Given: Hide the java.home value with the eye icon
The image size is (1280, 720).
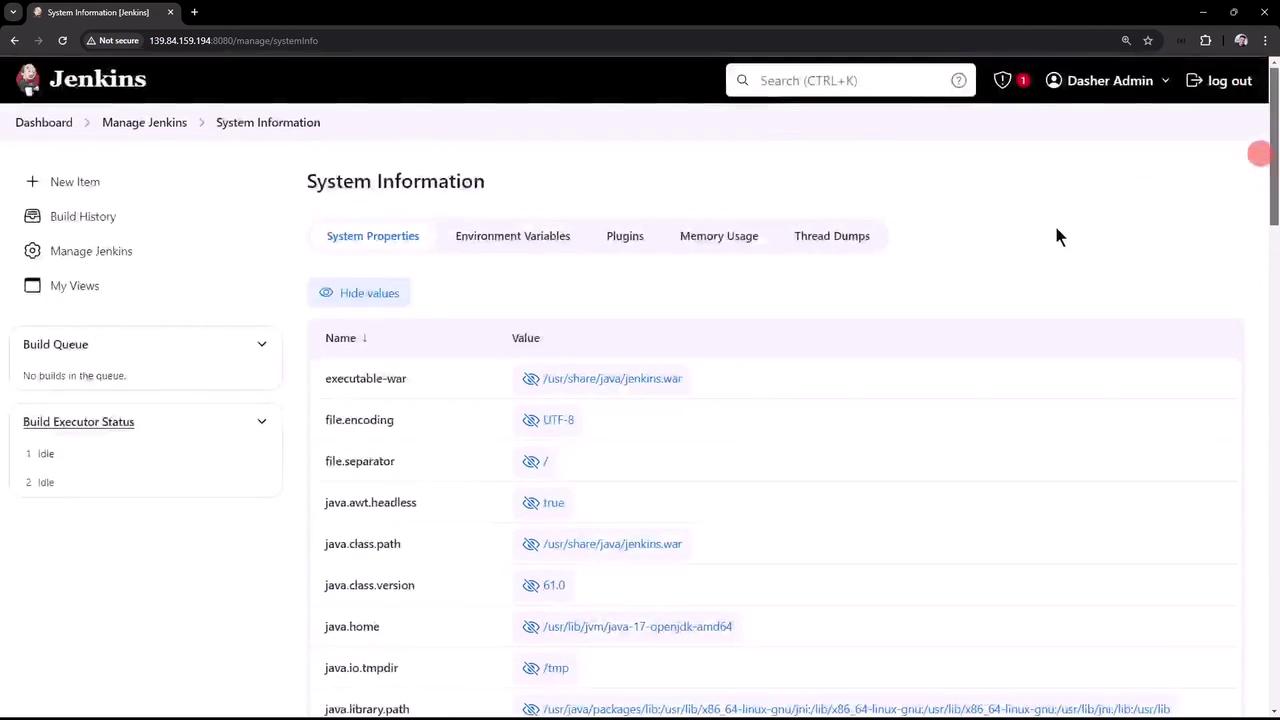Looking at the screenshot, I should click(531, 627).
